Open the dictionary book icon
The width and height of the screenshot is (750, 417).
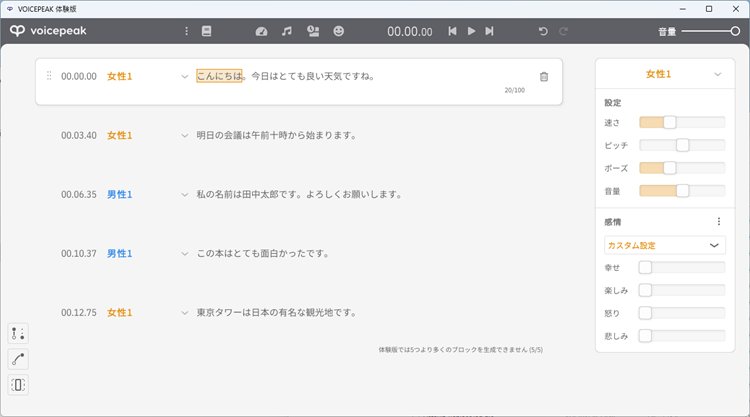206,31
